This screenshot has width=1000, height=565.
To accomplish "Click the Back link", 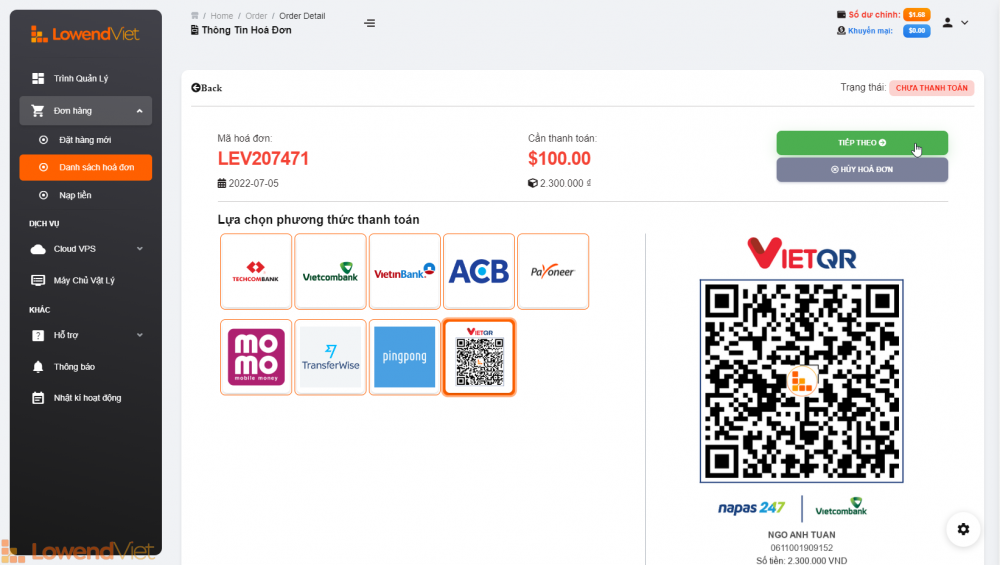I will click(207, 88).
